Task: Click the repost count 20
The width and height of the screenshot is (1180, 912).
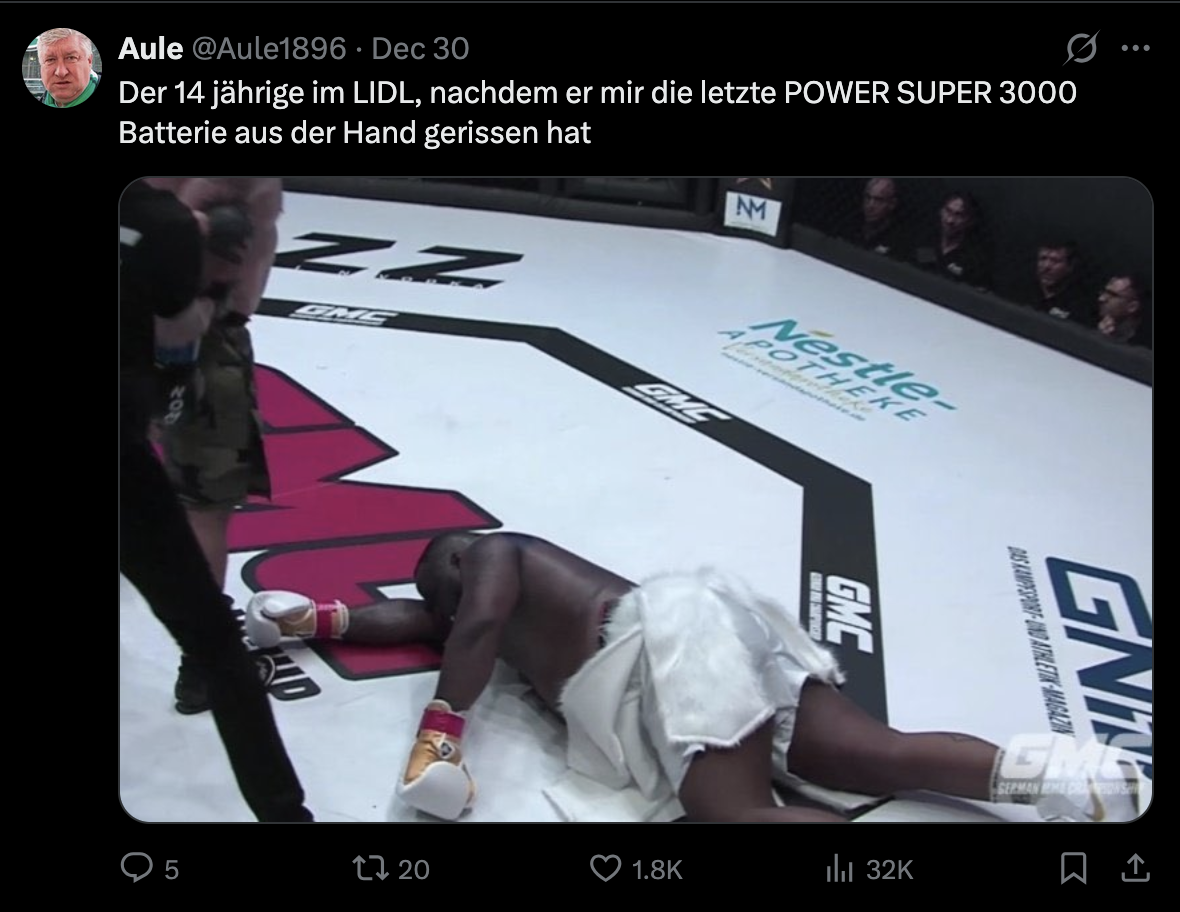Action: coord(413,870)
